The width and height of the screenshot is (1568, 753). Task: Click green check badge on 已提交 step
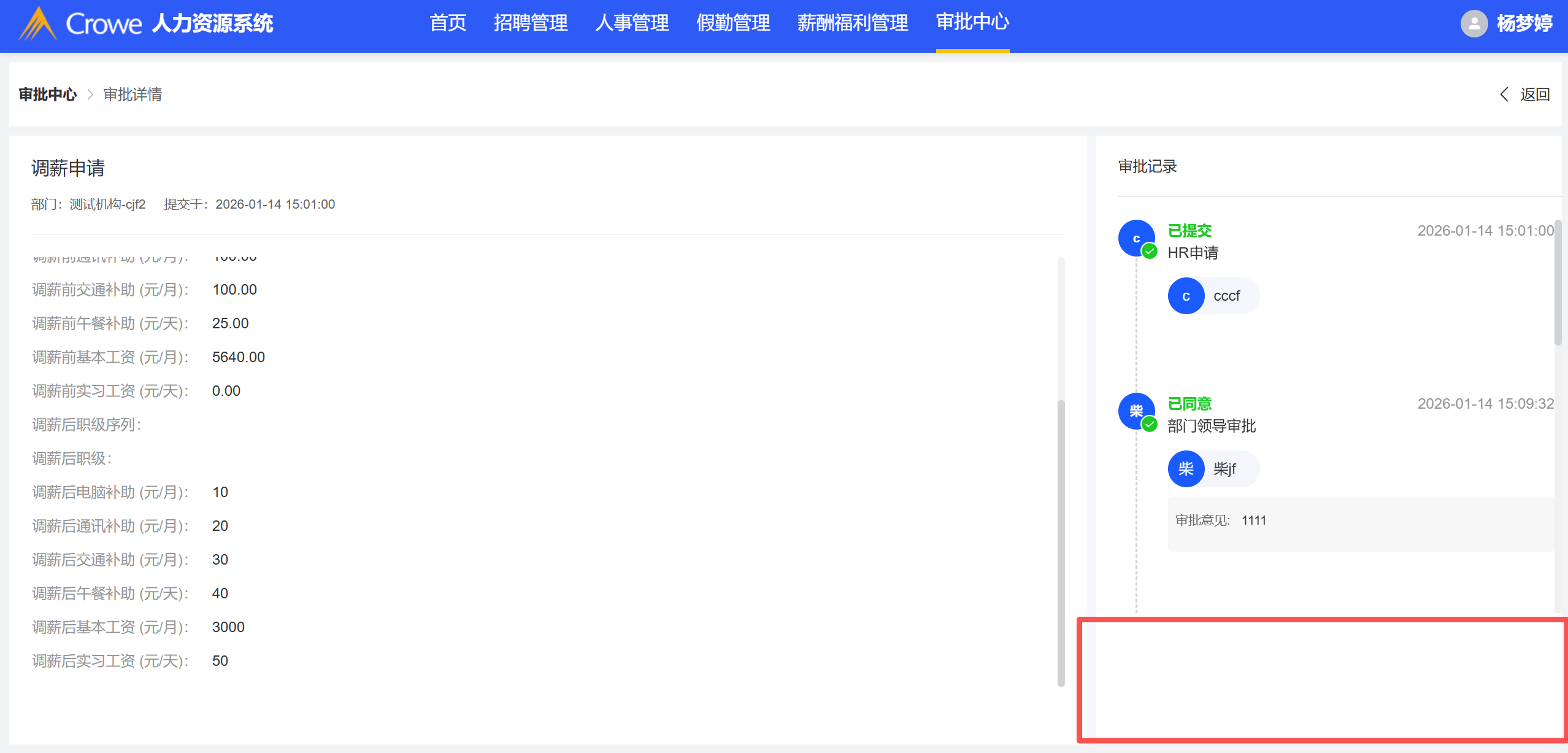[x=1150, y=251]
